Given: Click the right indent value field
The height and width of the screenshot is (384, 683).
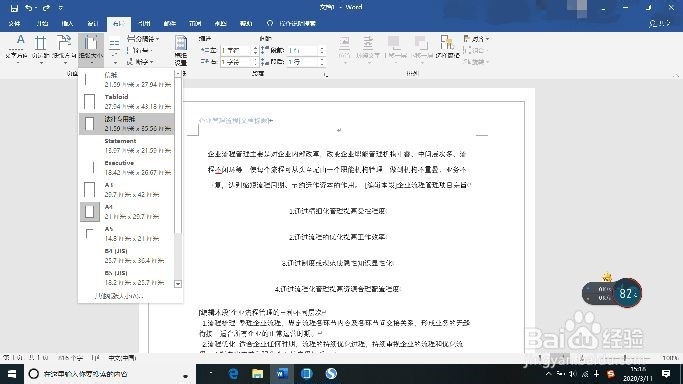Looking at the screenshot, I should pyautogui.click(x=236, y=62).
